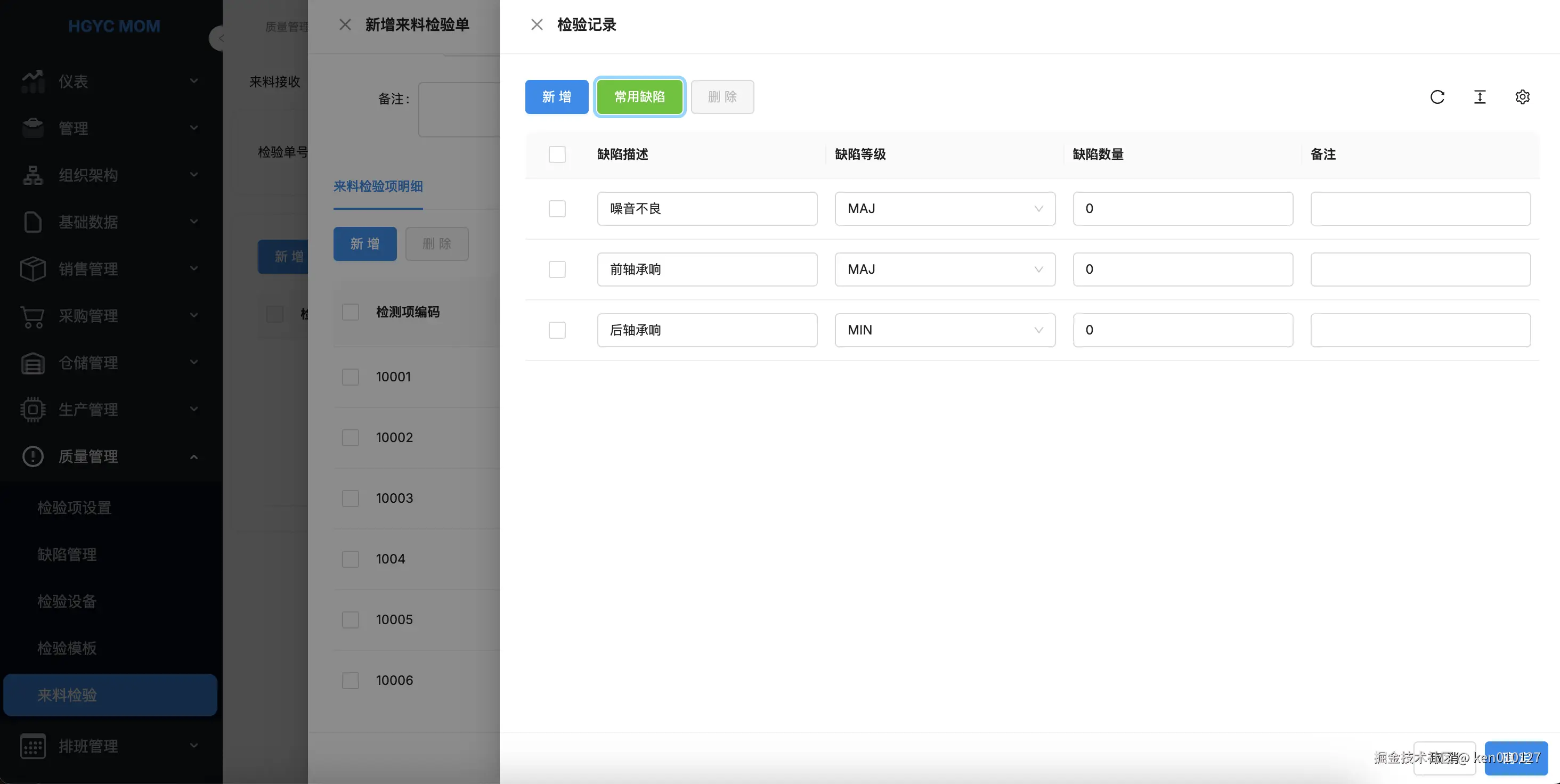This screenshot has width=1560, height=784.
Task: Select all defect rows via header checkbox
Action: [x=557, y=154]
